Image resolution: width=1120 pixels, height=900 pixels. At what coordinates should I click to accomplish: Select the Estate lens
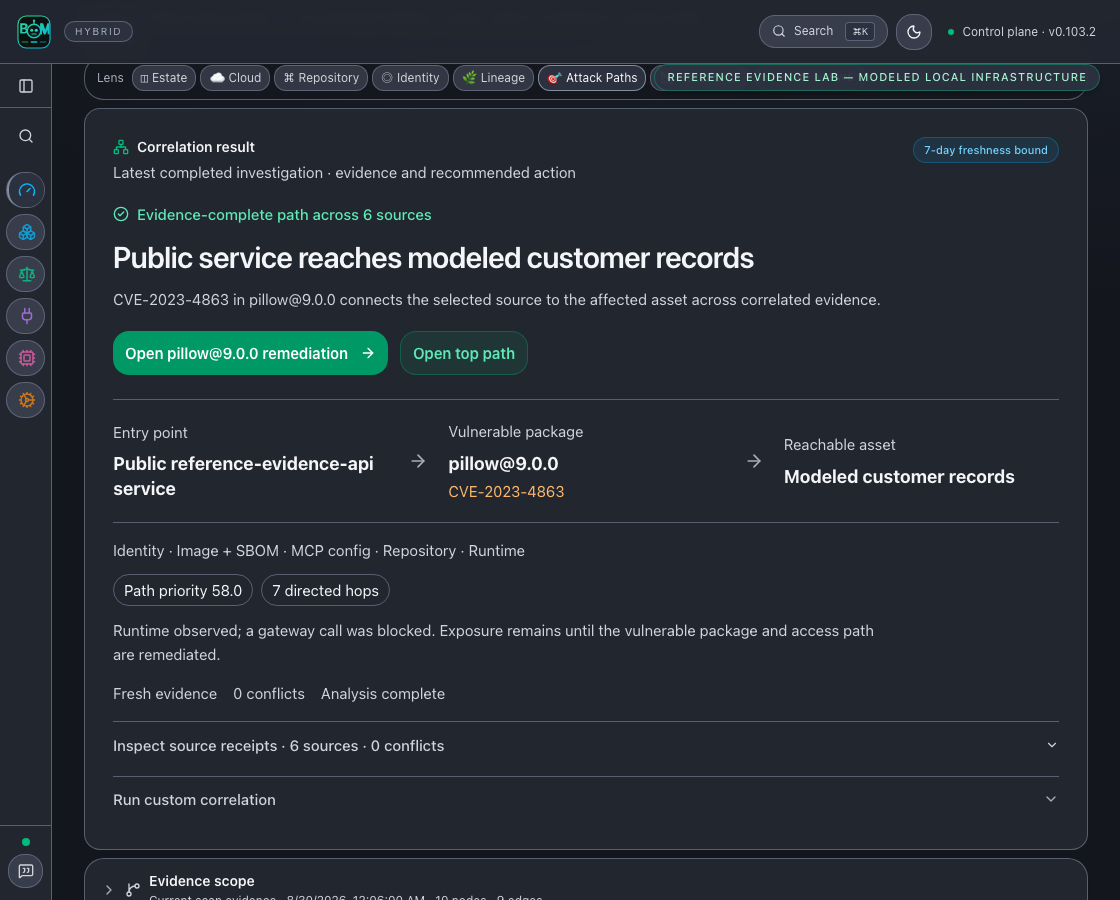(x=164, y=78)
